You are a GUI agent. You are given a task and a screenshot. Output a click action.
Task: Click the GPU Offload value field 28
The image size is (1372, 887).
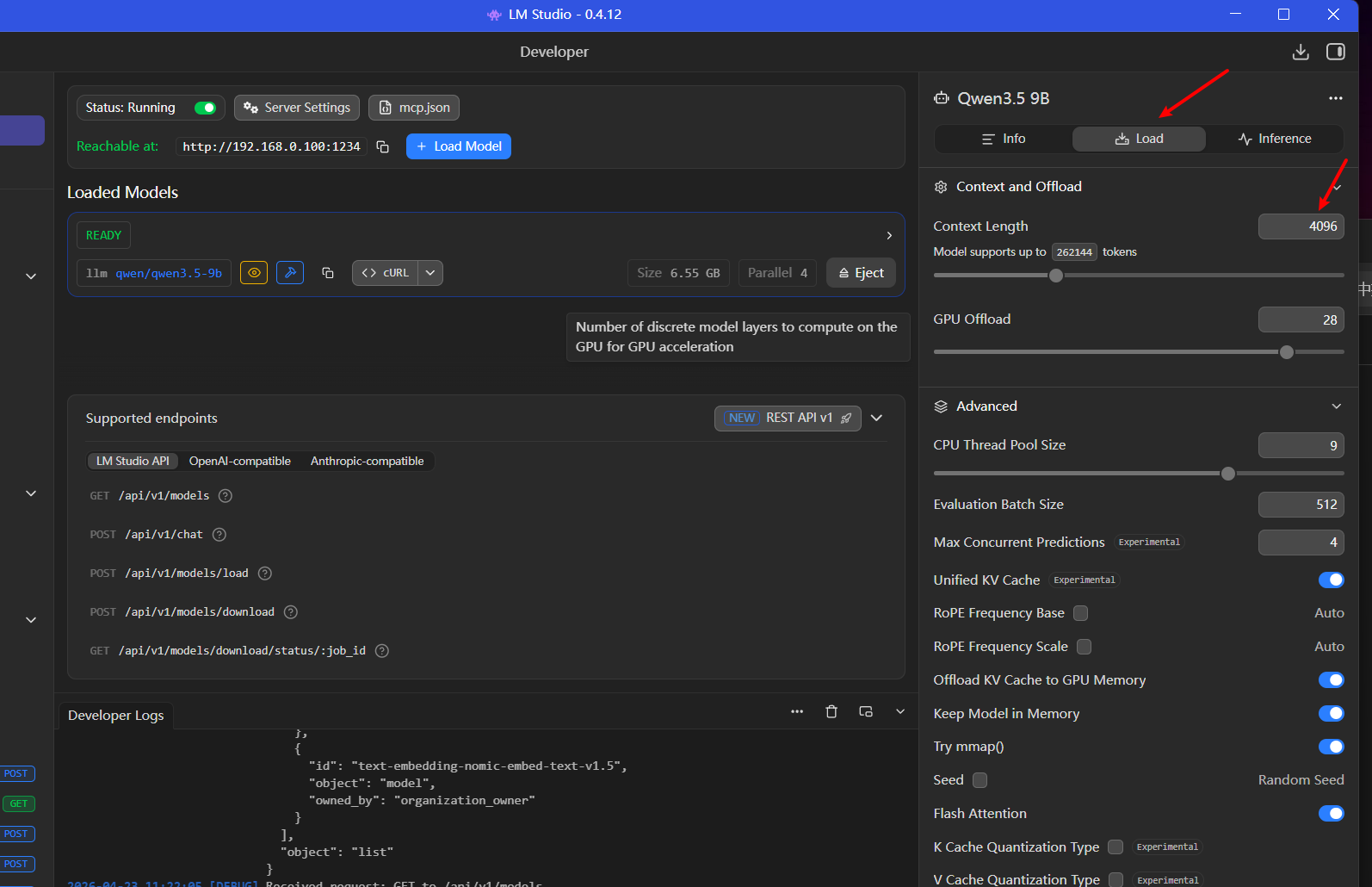point(1301,319)
